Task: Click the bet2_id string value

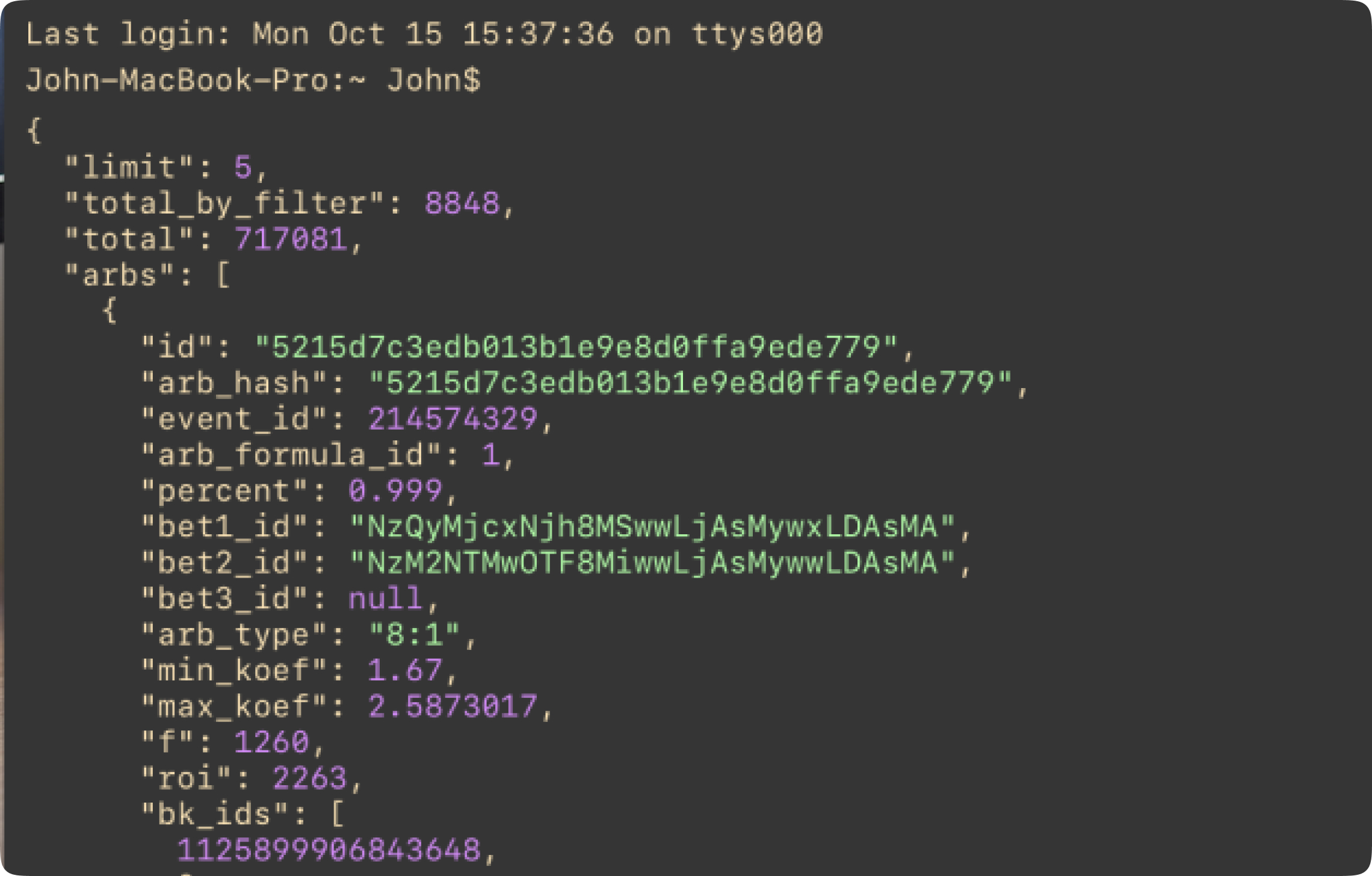Action: click(652, 563)
